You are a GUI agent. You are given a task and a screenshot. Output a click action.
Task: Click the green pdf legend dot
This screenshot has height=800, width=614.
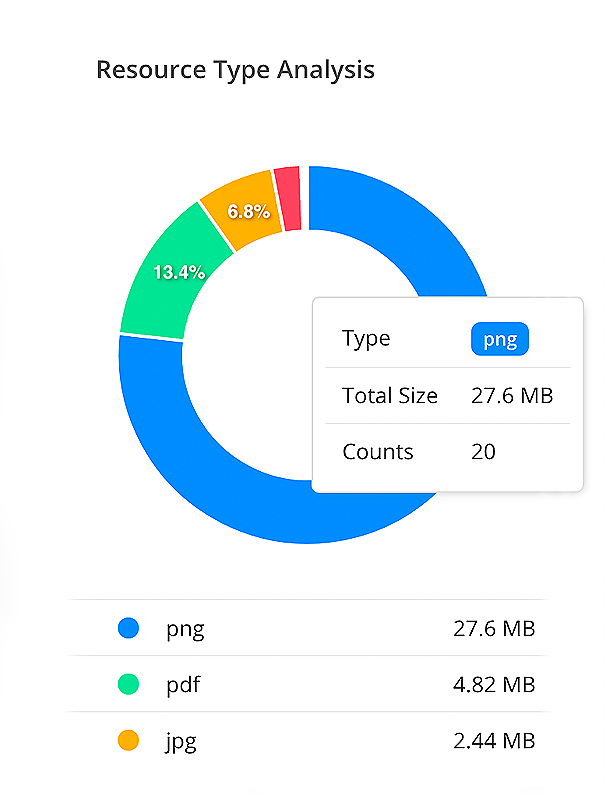tap(129, 684)
